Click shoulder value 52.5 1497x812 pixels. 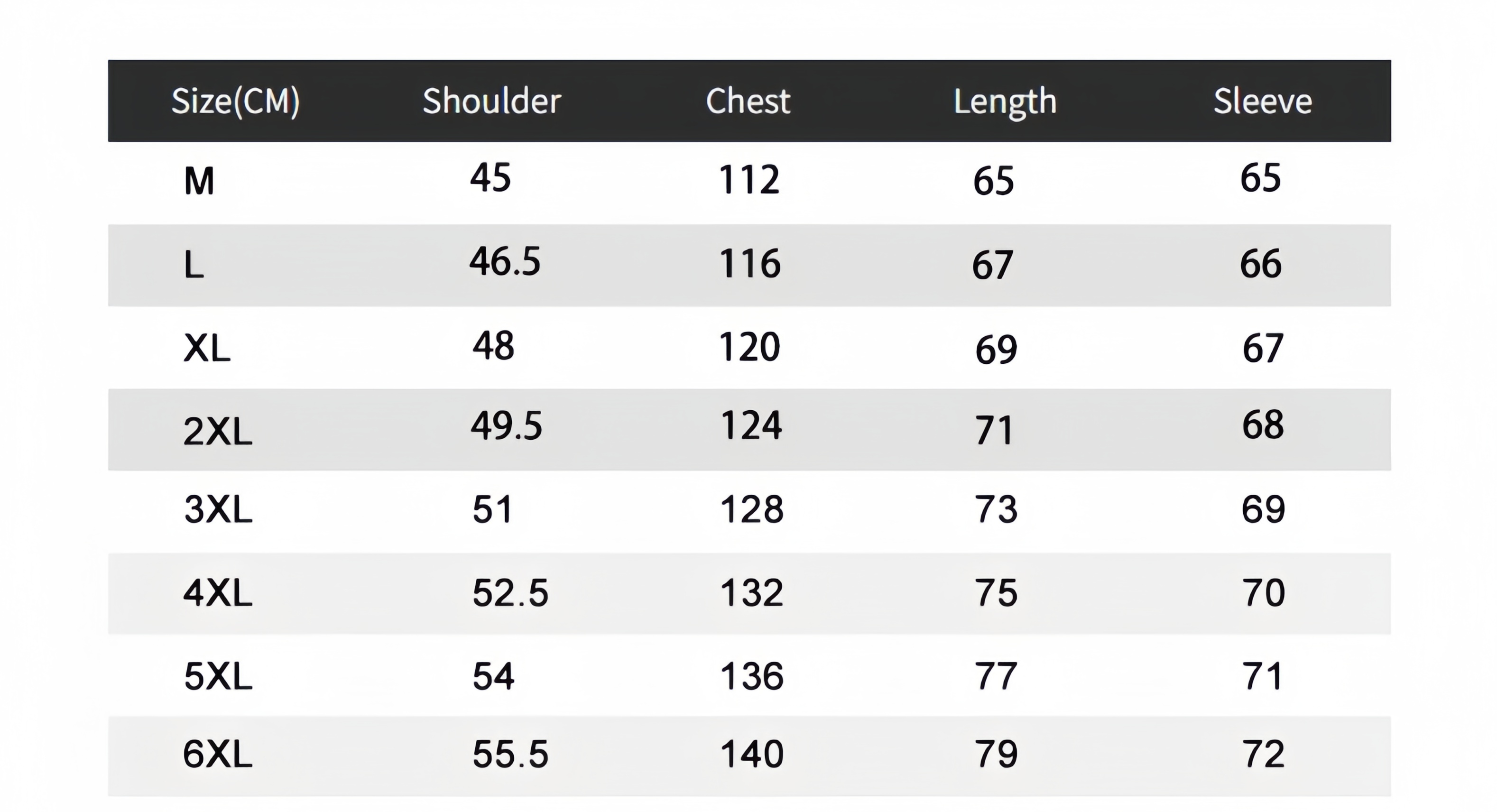(x=510, y=593)
